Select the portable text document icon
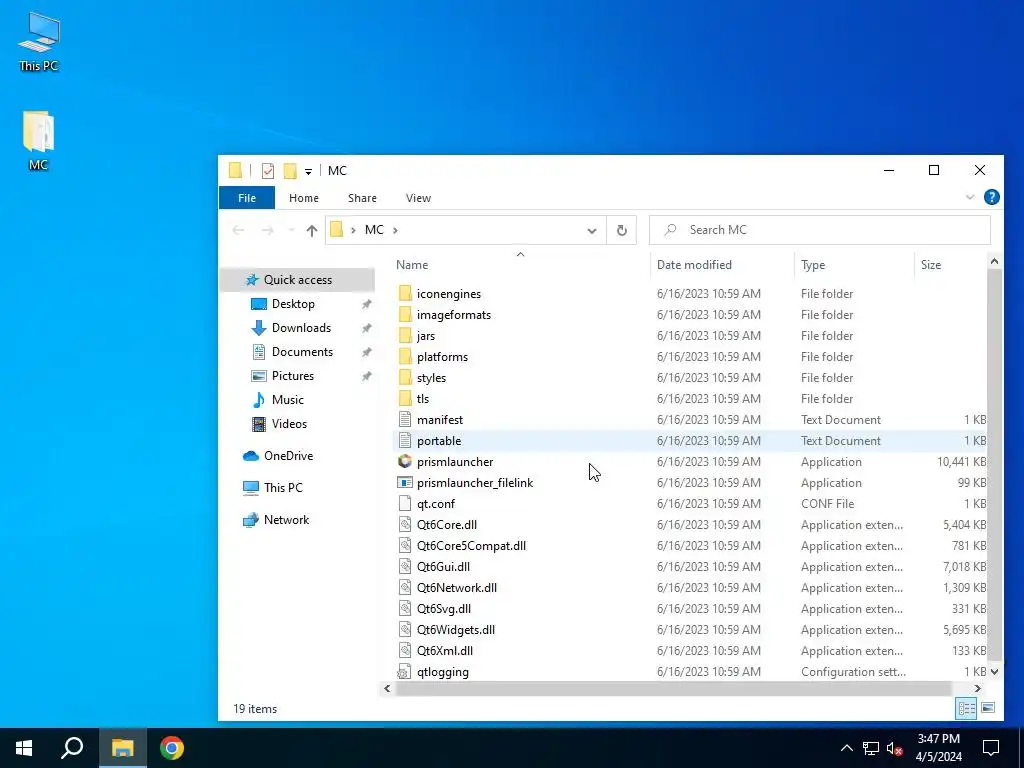Viewport: 1024px width, 768px height. pos(405,440)
